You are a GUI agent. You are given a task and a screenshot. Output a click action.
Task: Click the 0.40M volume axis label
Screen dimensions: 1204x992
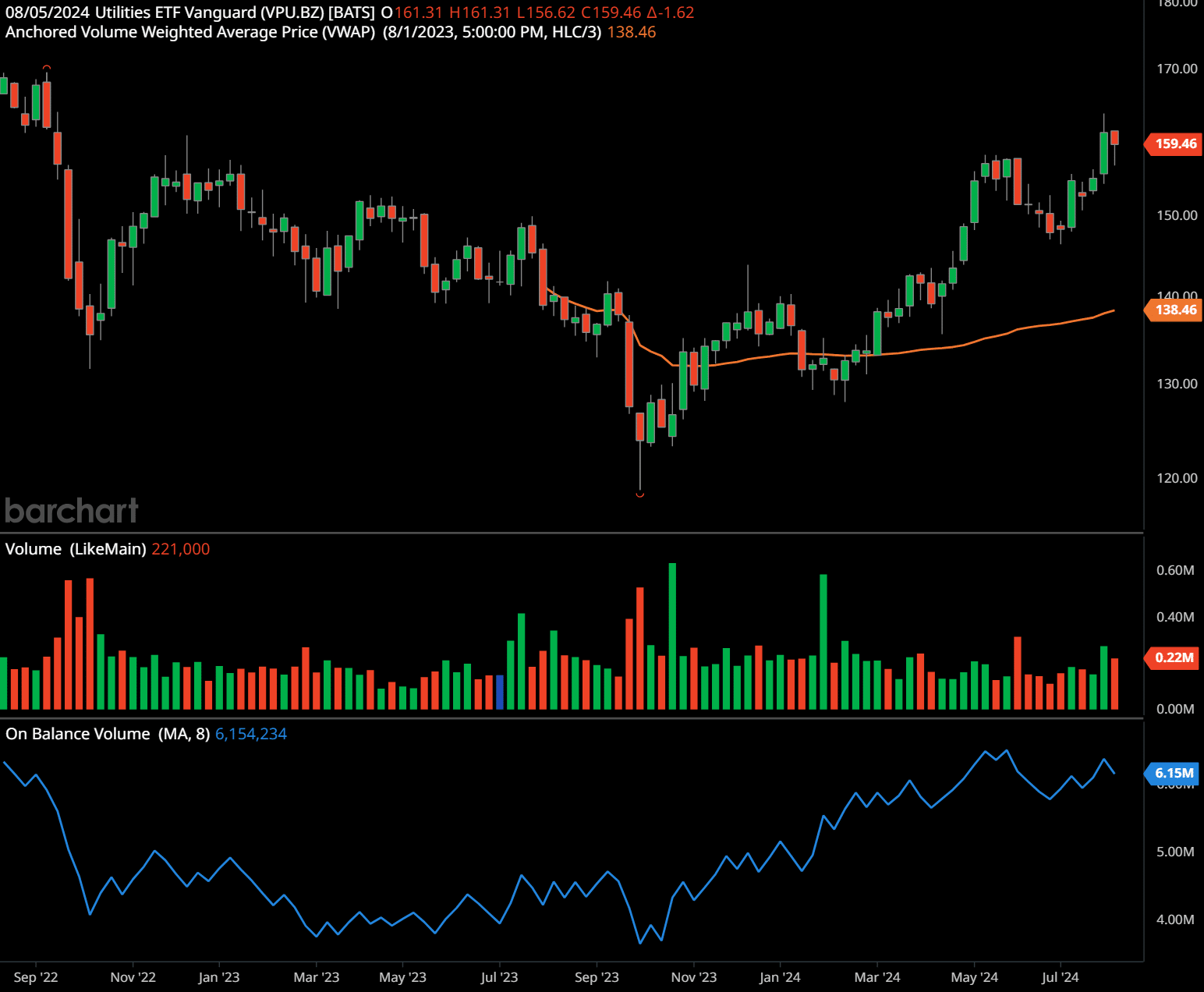[1175, 617]
